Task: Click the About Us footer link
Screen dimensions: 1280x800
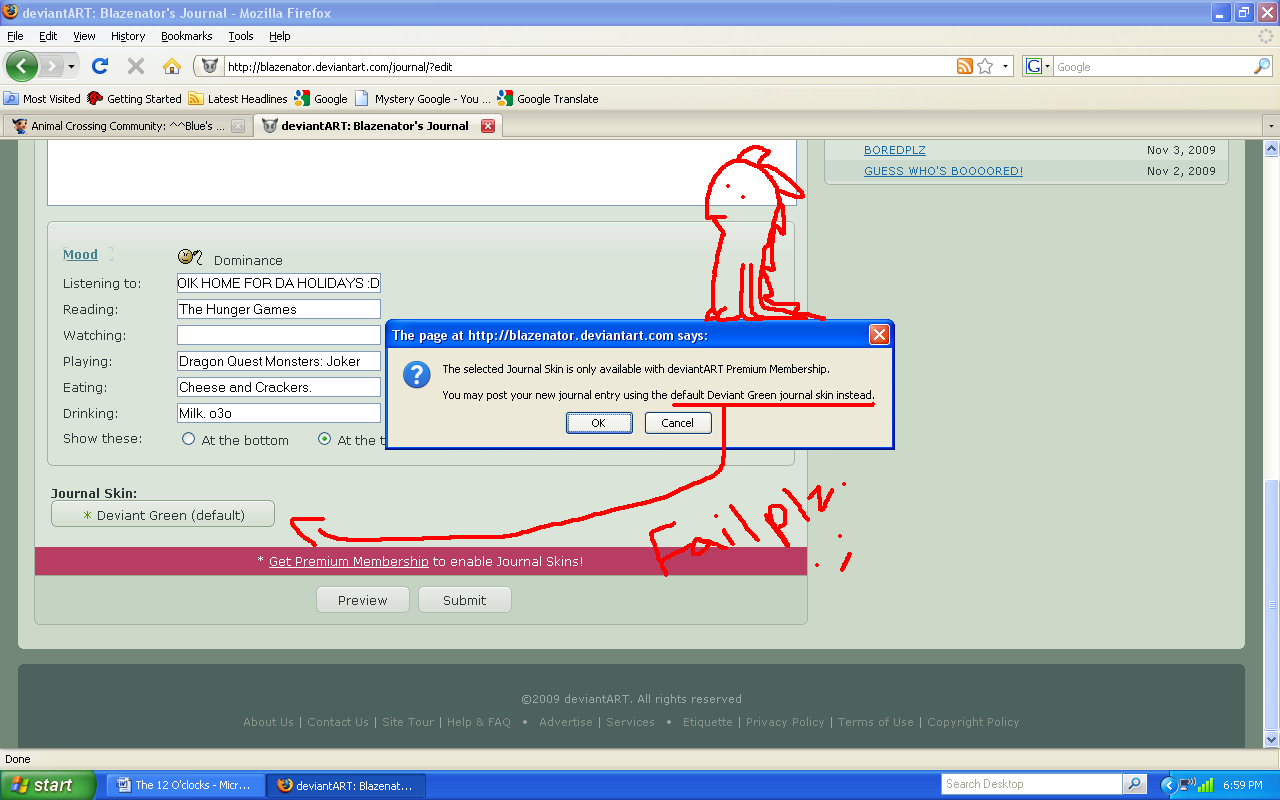Action: [x=269, y=722]
